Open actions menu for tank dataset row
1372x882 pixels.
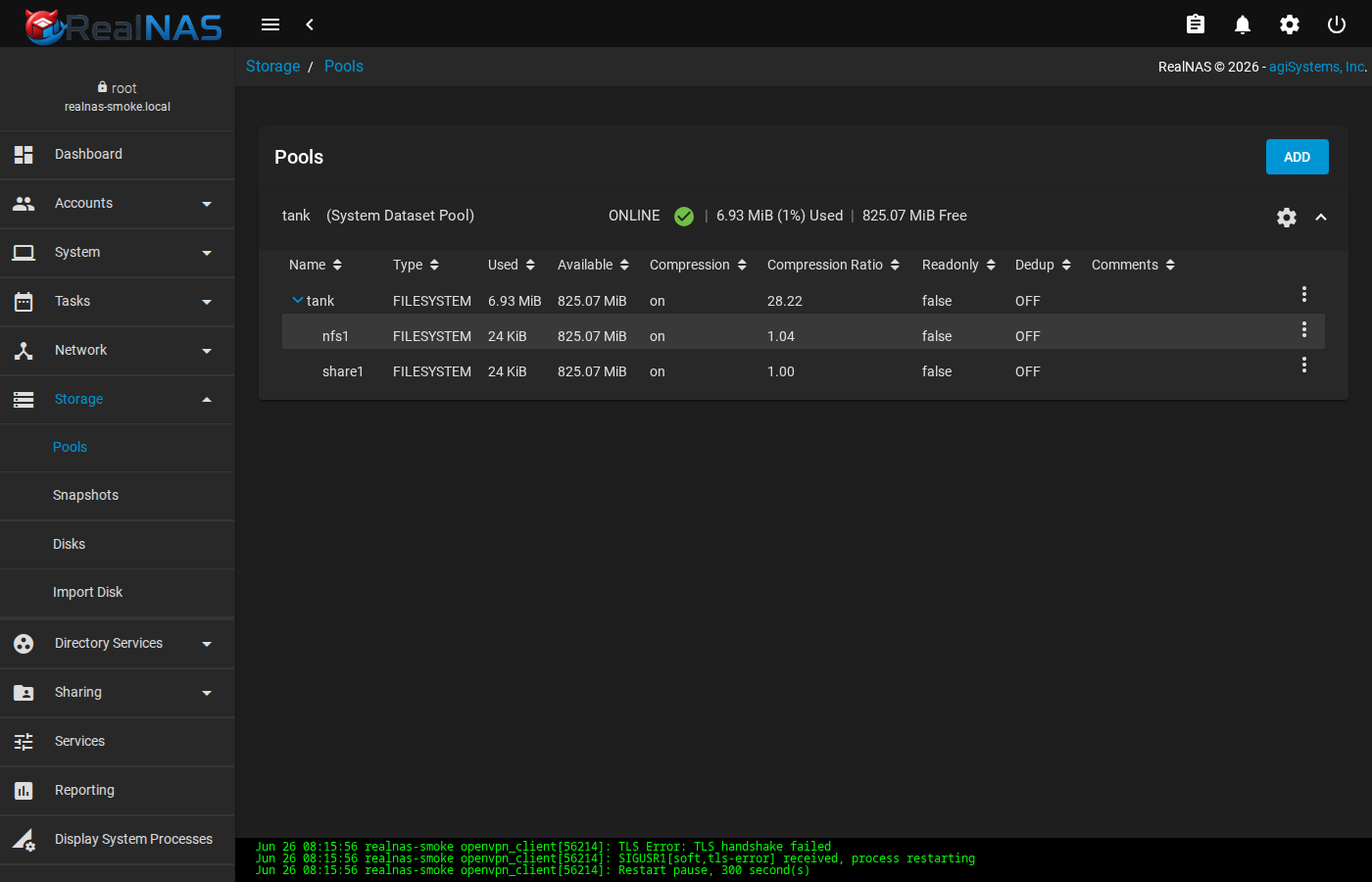coord(1303,294)
